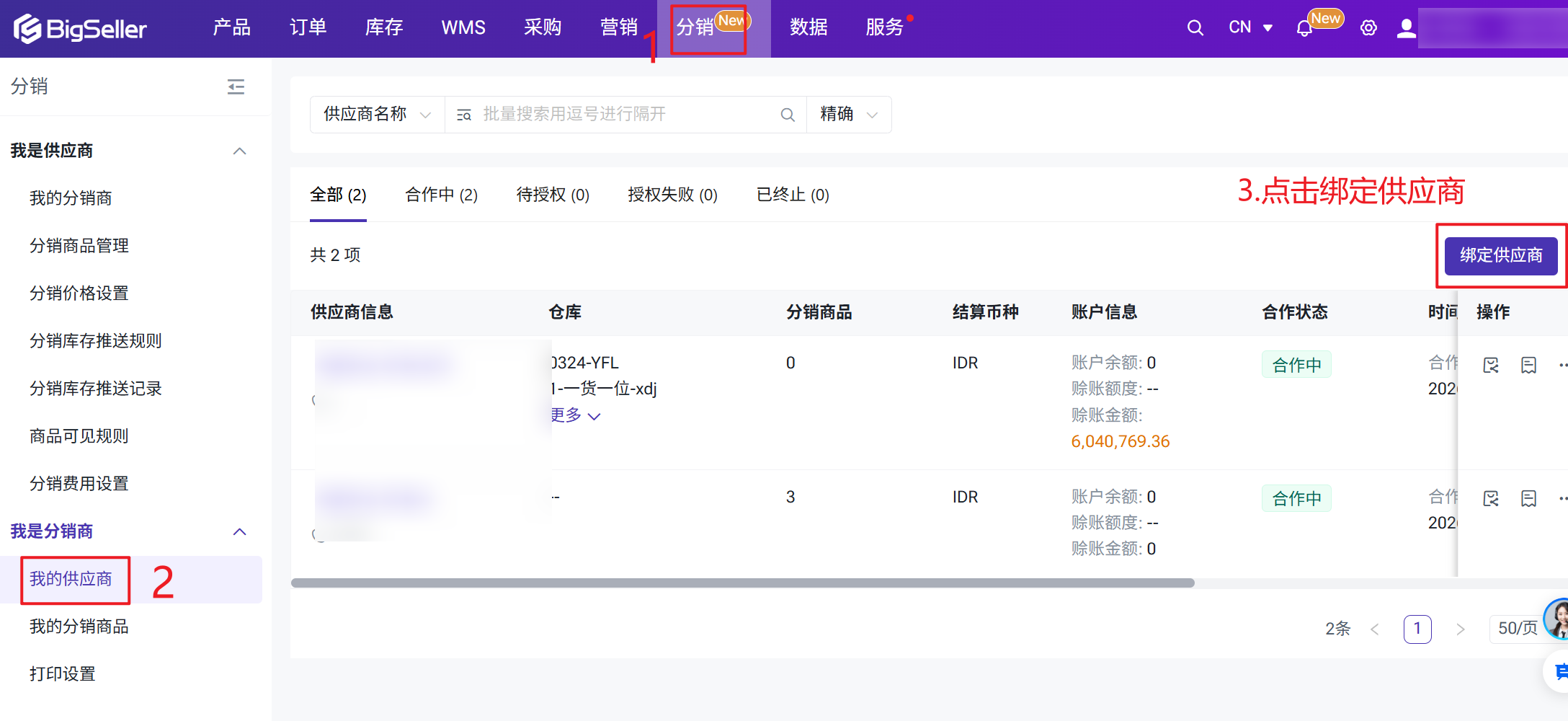
Task: Click the BigSeller logo icon
Action: [27, 29]
